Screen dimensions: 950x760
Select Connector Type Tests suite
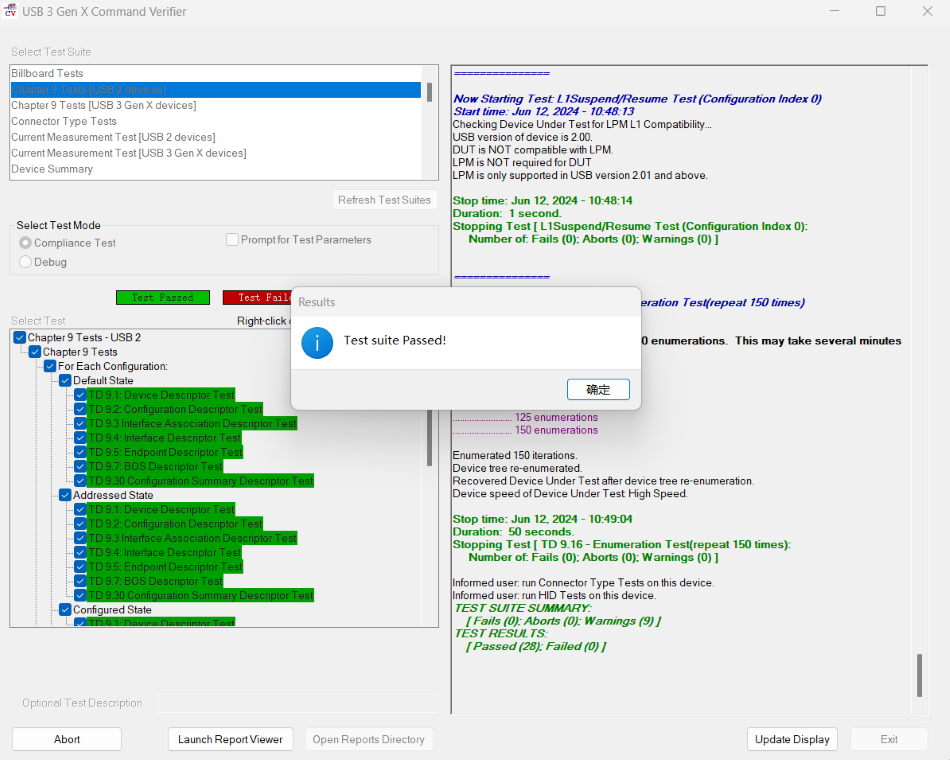(216, 121)
